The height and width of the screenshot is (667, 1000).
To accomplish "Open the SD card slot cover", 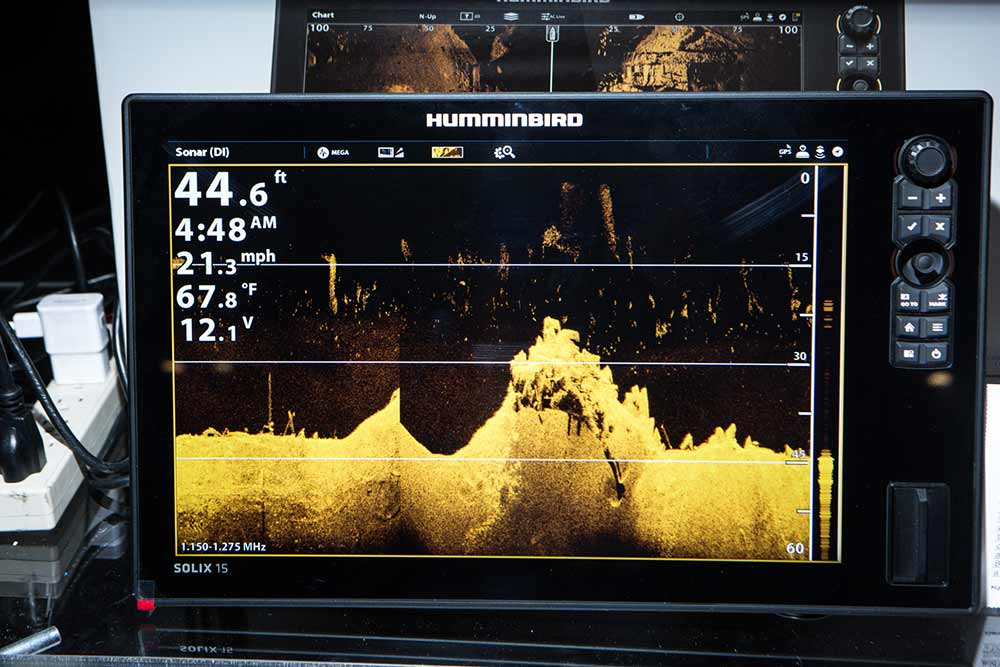I will pyautogui.click(x=919, y=534).
